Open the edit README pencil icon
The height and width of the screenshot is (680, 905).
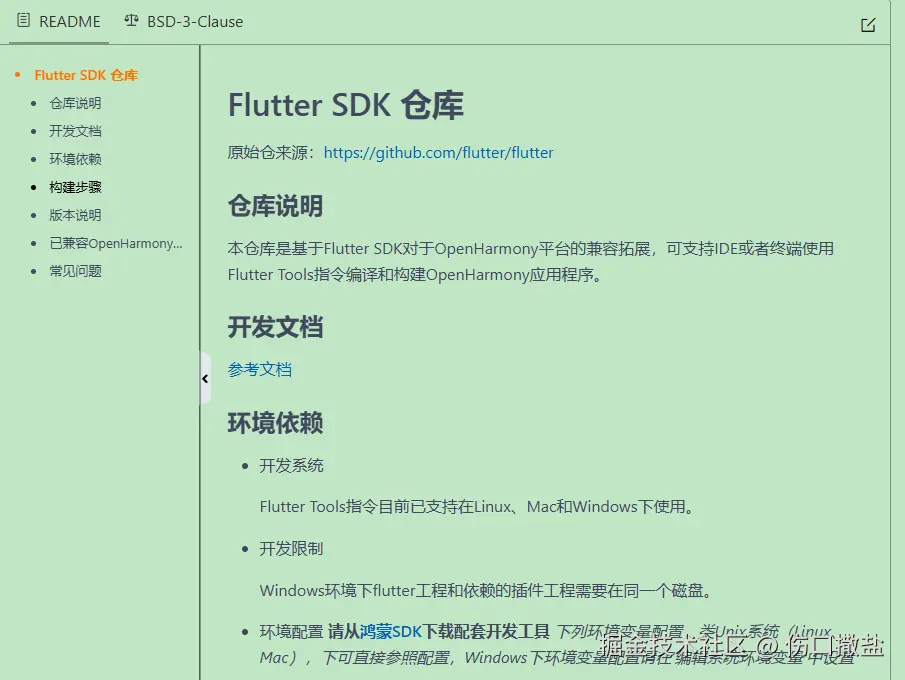(x=868, y=25)
